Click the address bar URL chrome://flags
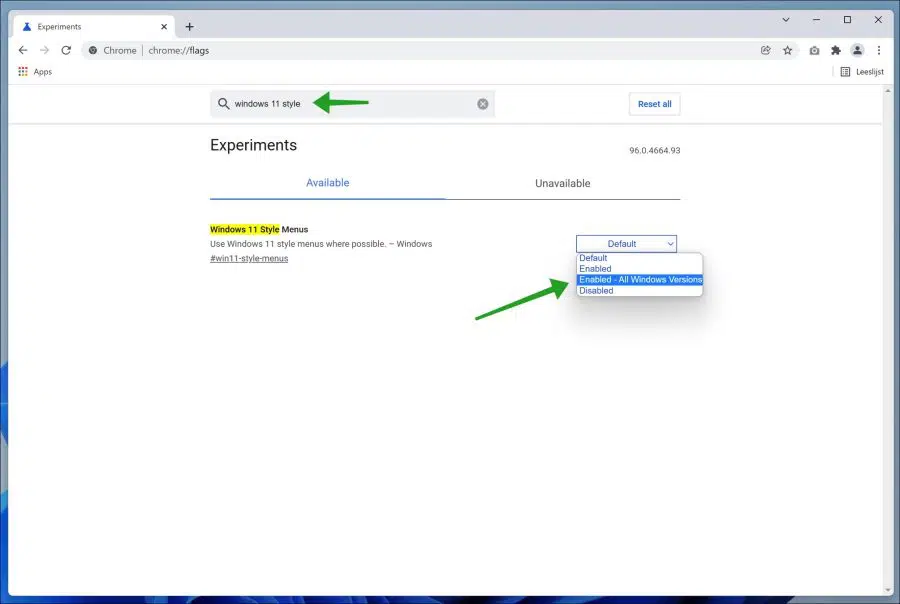This screenshot has width=900, height=604. pyautogui.click(x=179, y=51)
